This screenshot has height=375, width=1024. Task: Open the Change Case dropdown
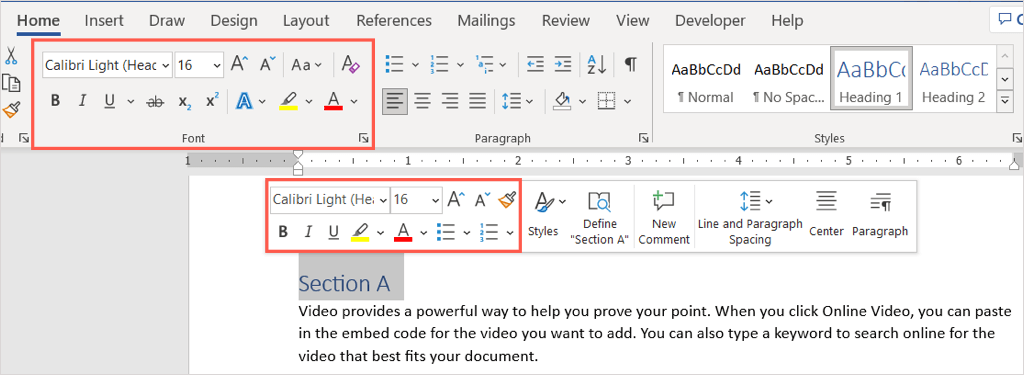306,65
